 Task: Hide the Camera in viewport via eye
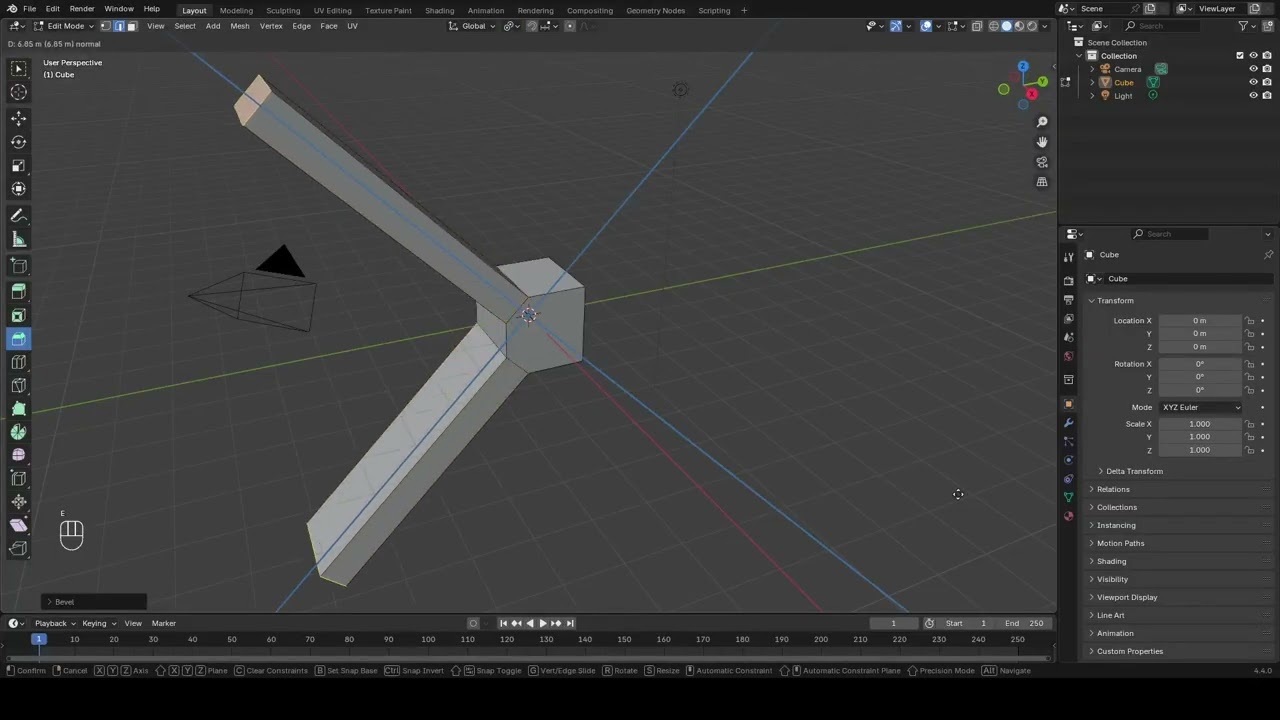coord(1253,69)
